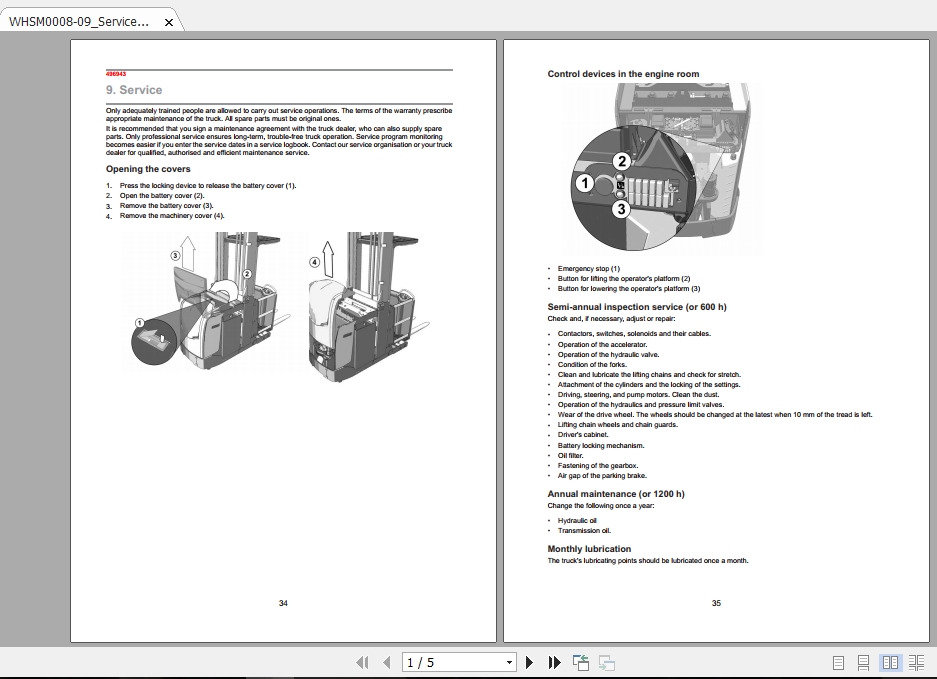Click the Opening the covers heading
Viewport: 937px width, 679px height.
point(148,168)
